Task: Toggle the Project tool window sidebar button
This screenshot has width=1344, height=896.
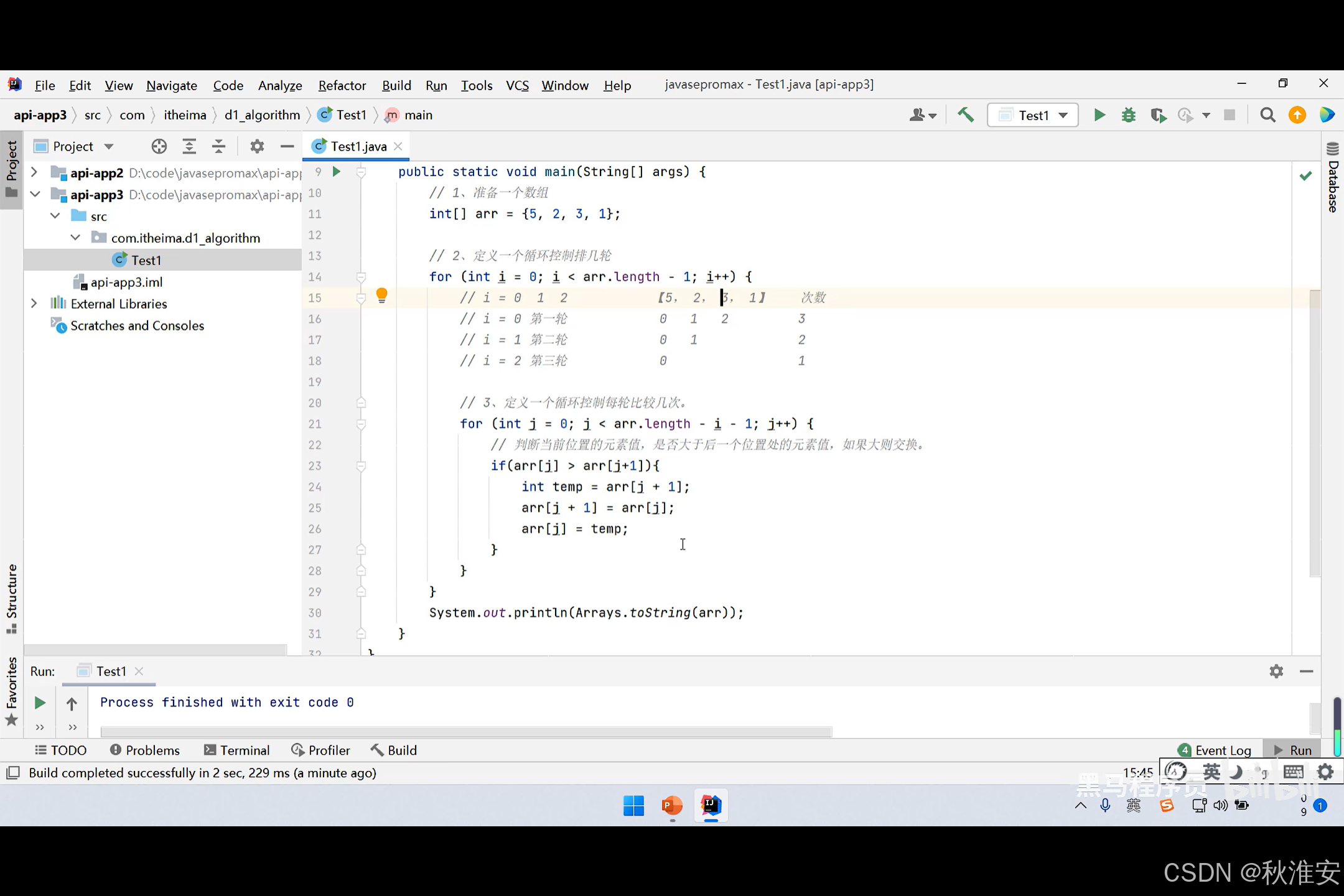Action: click(x=11, y=168)
